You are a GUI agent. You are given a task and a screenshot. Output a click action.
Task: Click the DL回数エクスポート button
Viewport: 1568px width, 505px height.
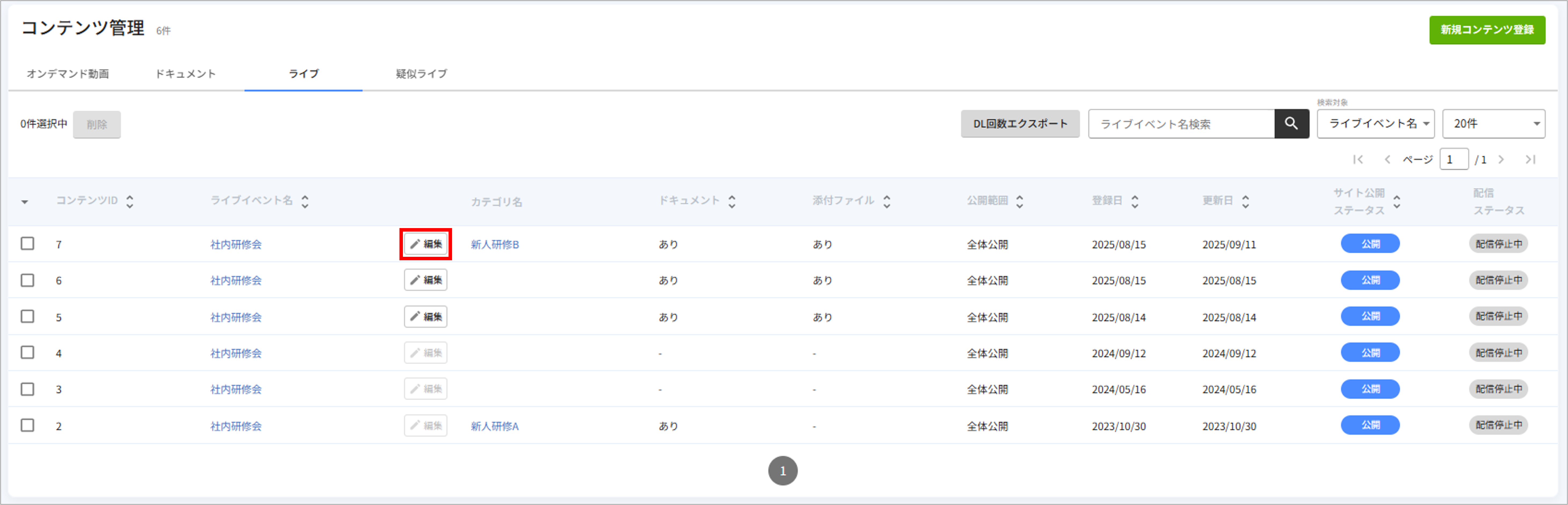[1020, 124]
